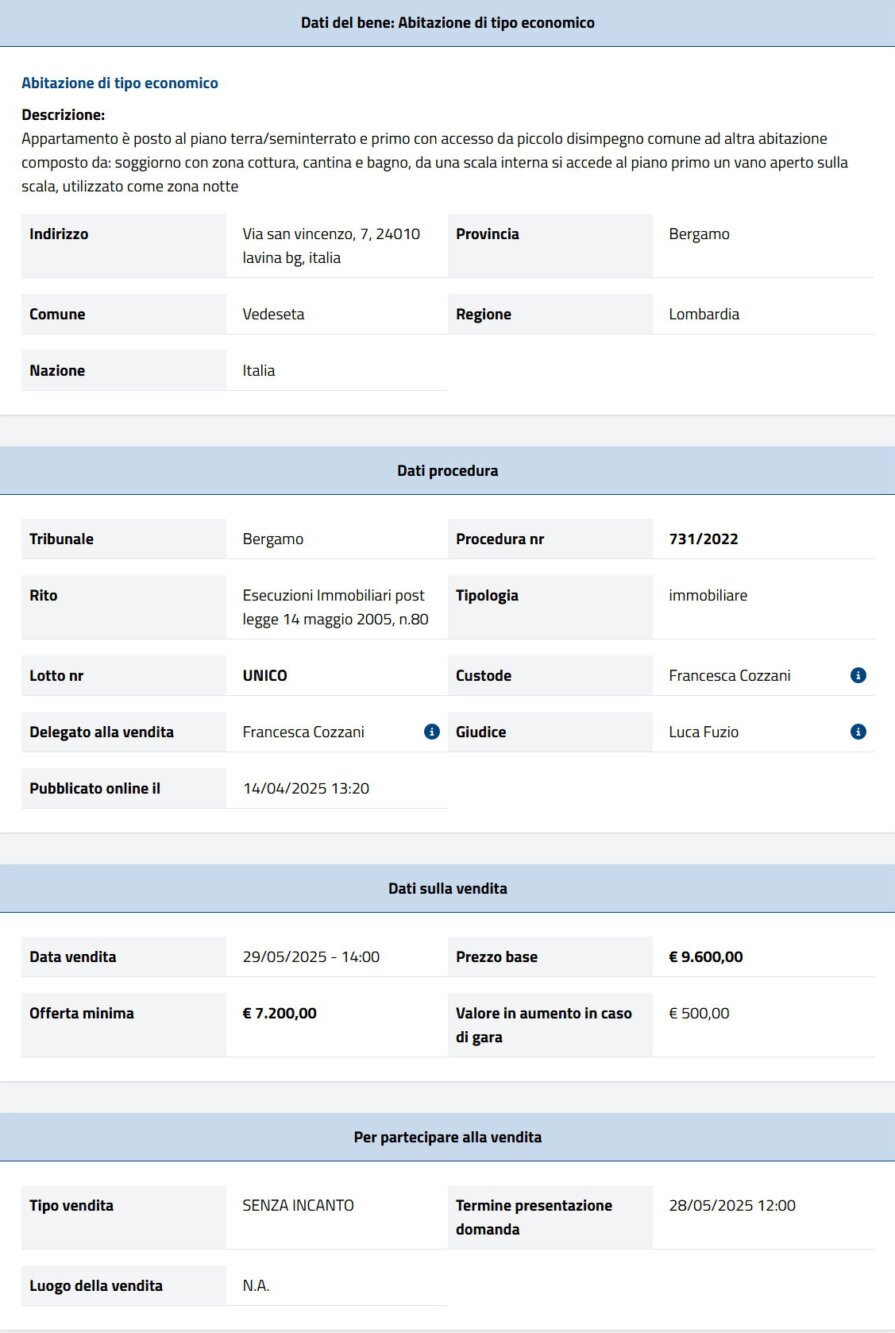Select address 'Via san vincenzo, 7, 24010'
This screenshot has height=1333, width=895.
point(331,234)
